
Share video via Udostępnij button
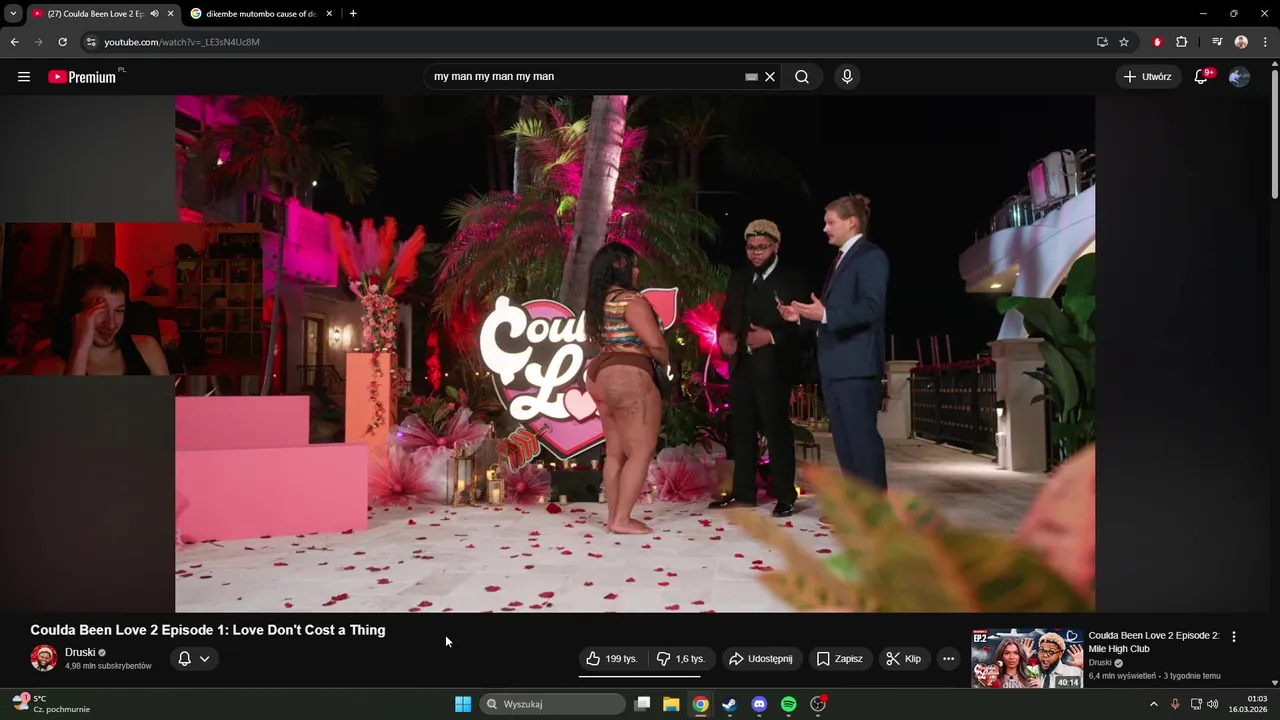pos(761,659)
